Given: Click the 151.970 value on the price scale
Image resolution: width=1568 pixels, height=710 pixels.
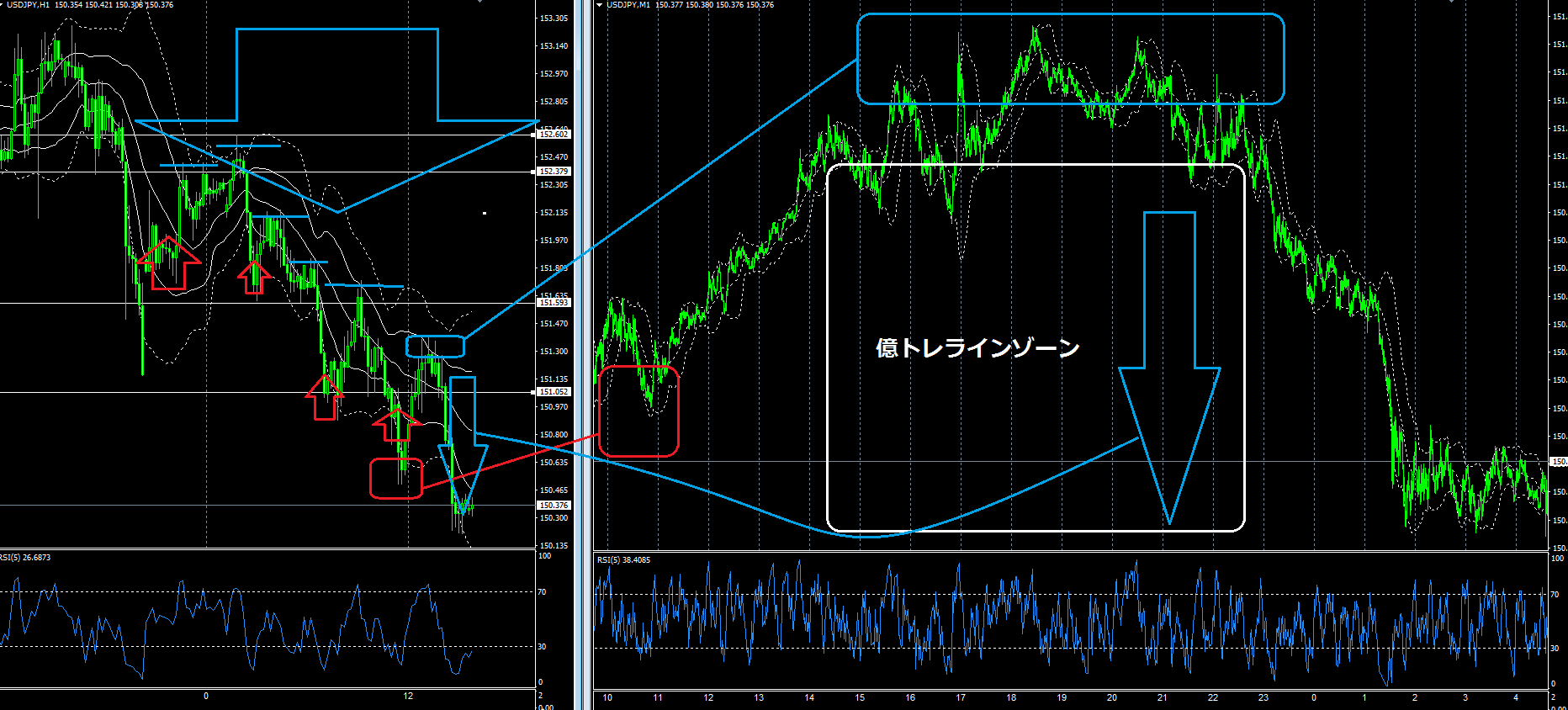Looking at the screenshot, I should point(554,241).
